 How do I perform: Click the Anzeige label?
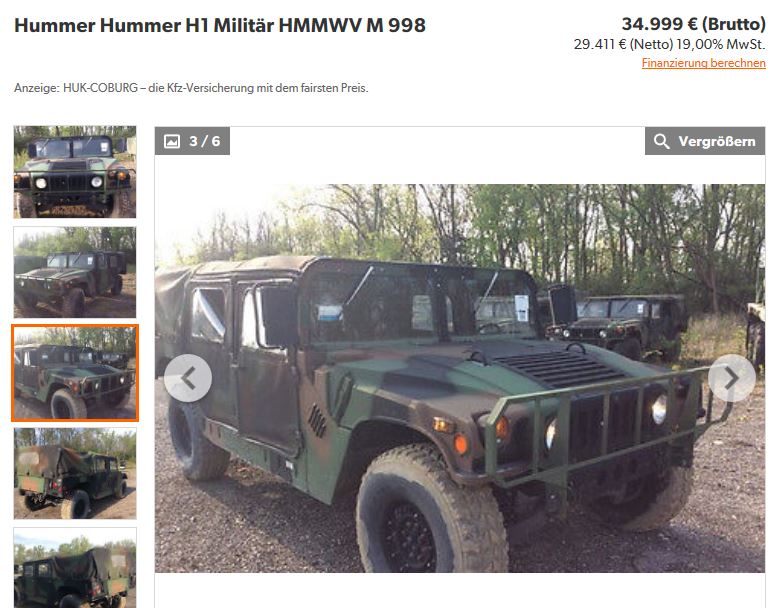(37, 88)
